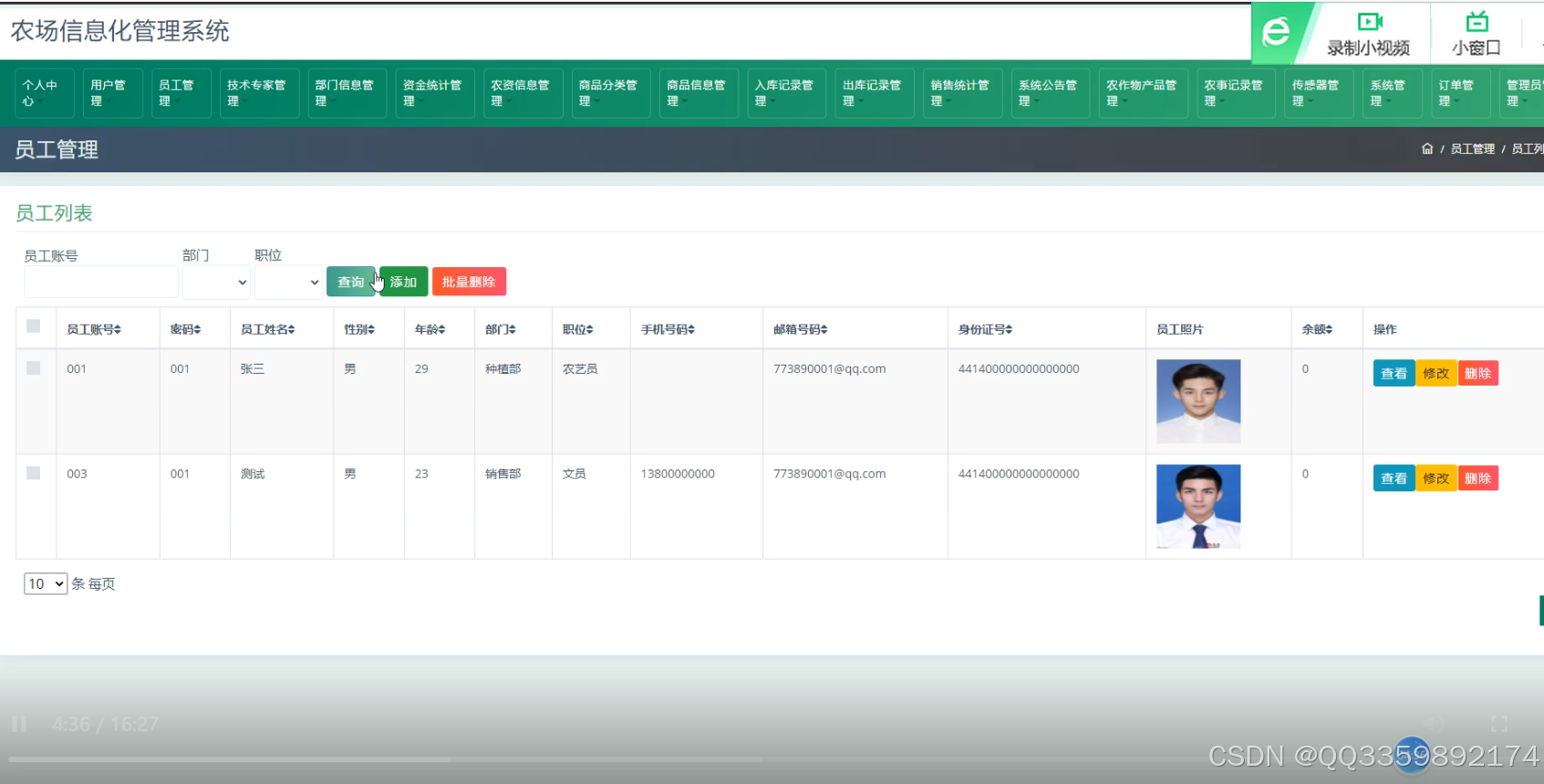Sort by 手机号码 column header
The width and height of the screenshot is (1544, 784).
[668, 329]
